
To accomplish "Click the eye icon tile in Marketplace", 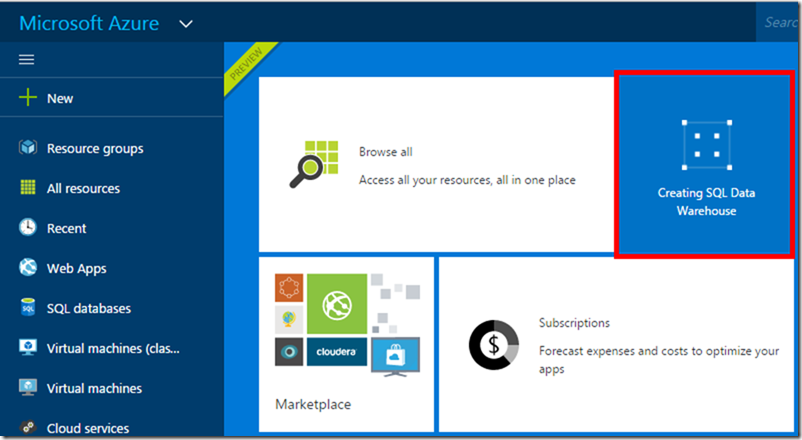I will 289,351.
